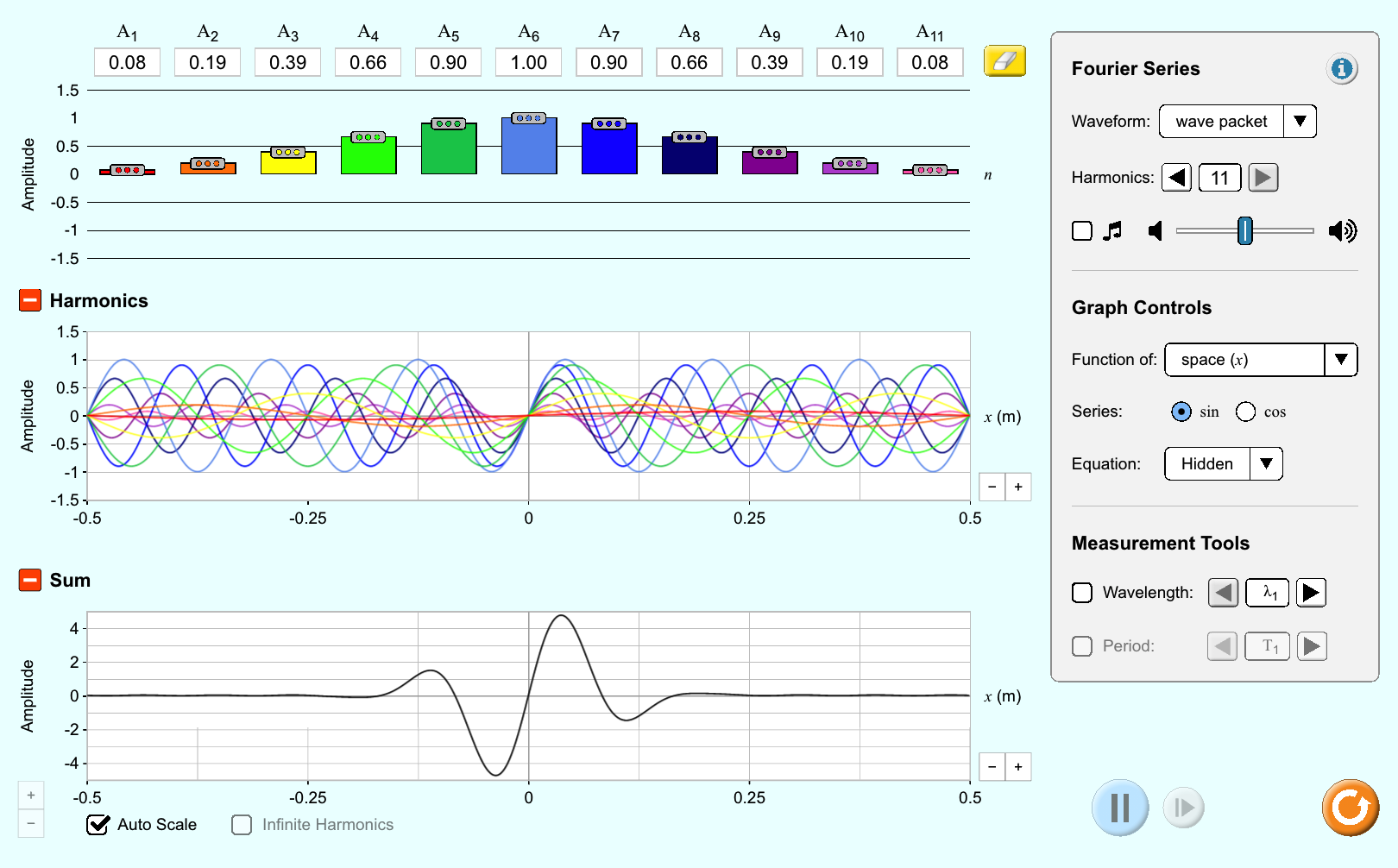
Task: Open the Waveform dropdown showing wave packet
Action: (1237, 122)
